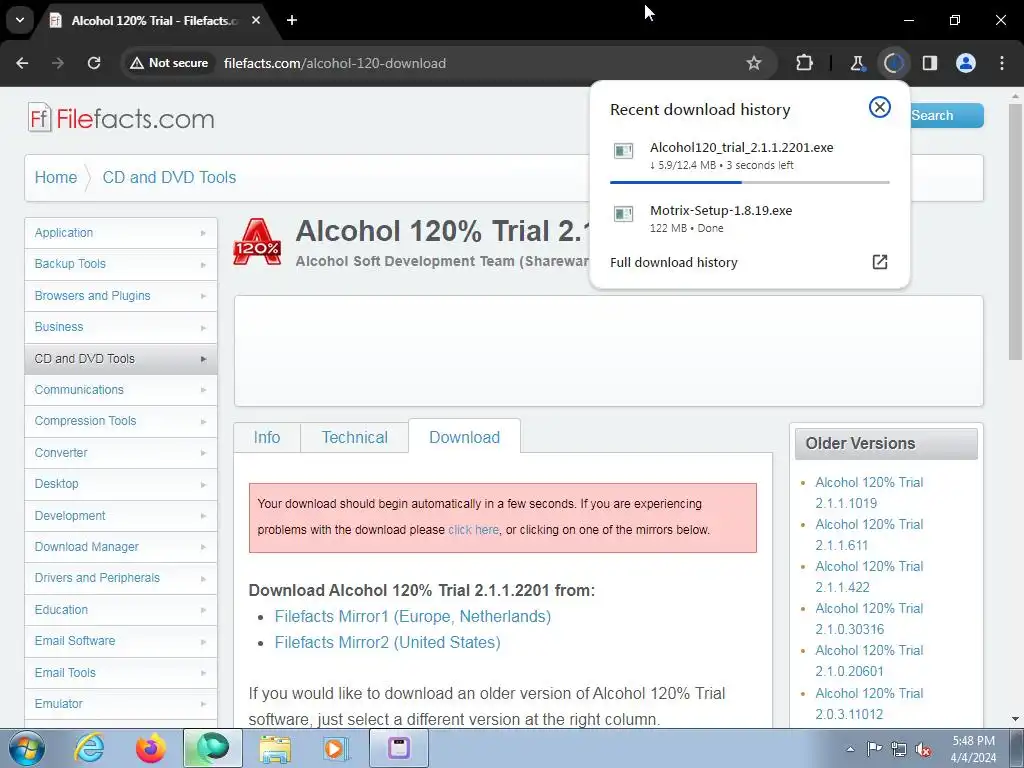Click the Alcohol120 download progress bar
Viewport: 1024px width, 768px height.
click(750, 182)
